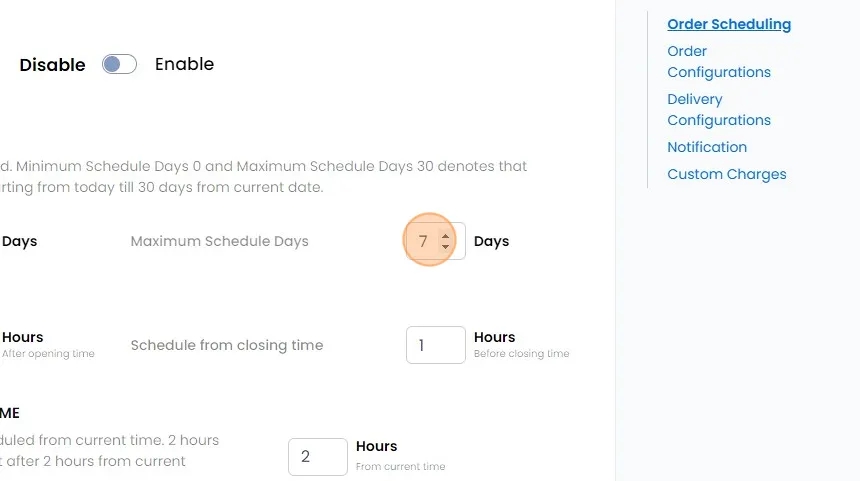Click the Days unit label after the 7 field
This screenshot has width=860, height=481.
tap(491, 241)
